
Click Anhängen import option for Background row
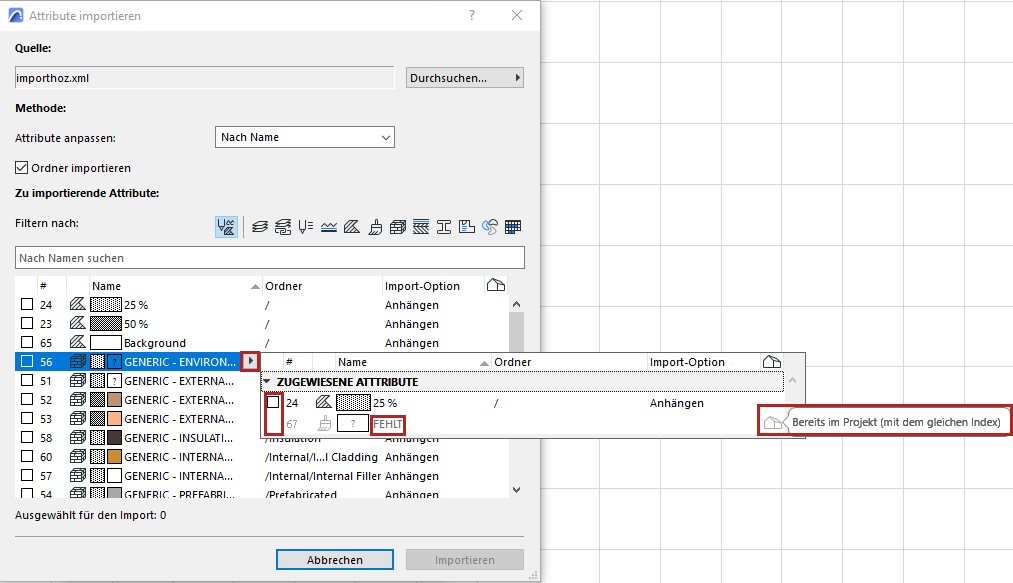[x=412, y=343]
